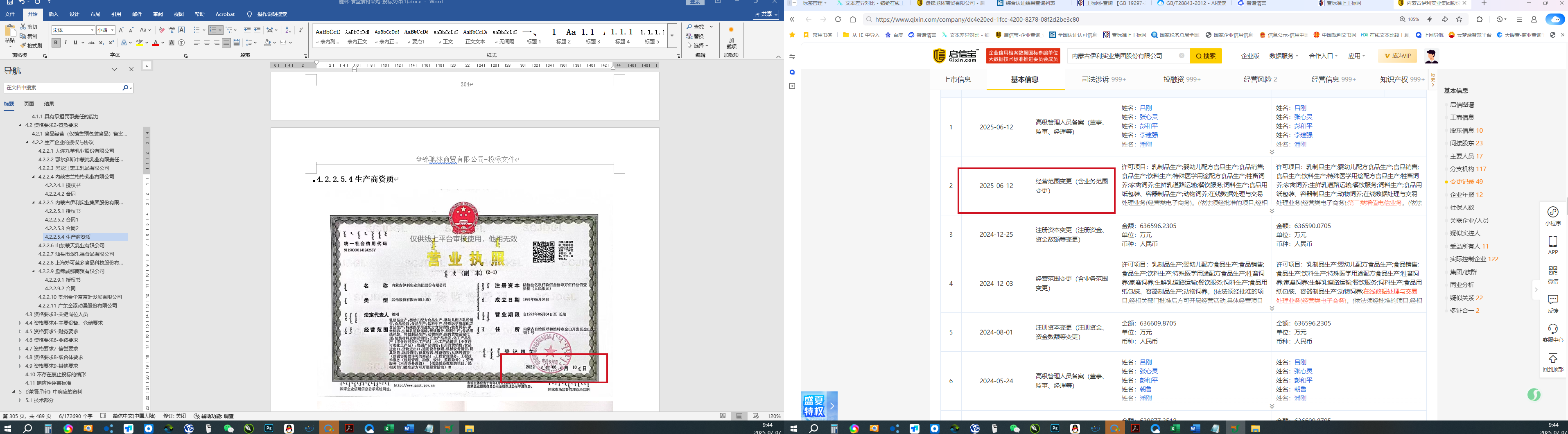Toggle character shading in Word font group

click(172, 43)
